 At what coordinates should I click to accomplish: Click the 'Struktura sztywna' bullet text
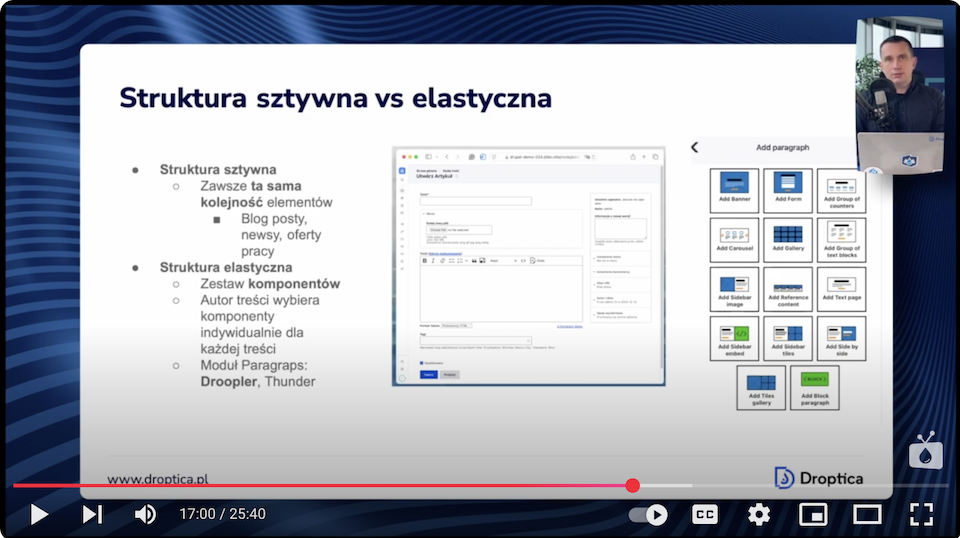(x=218, y=170)
